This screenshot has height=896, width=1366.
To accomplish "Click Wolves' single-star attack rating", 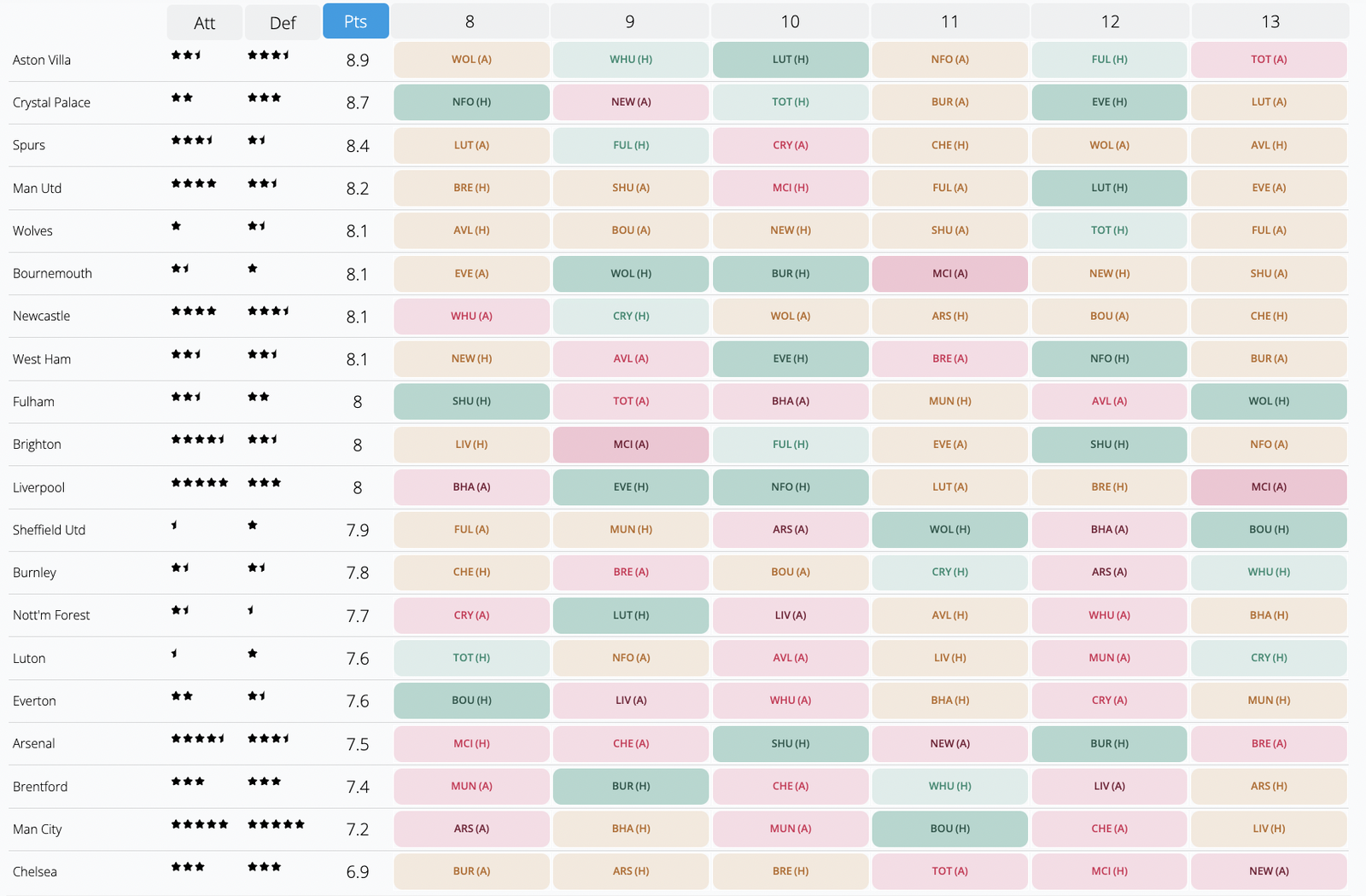I will [x=176, y=225].
